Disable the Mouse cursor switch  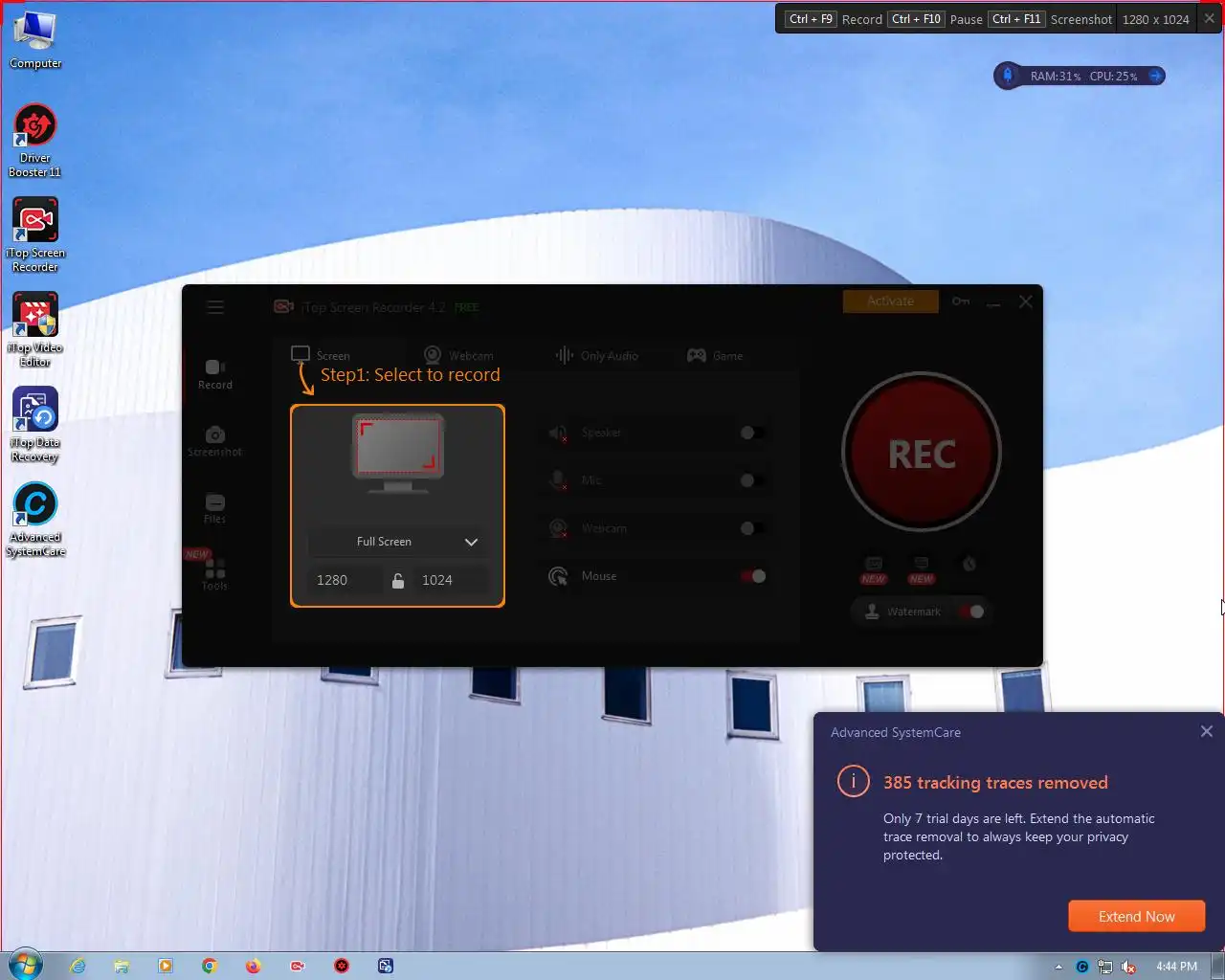pos(753,576)
